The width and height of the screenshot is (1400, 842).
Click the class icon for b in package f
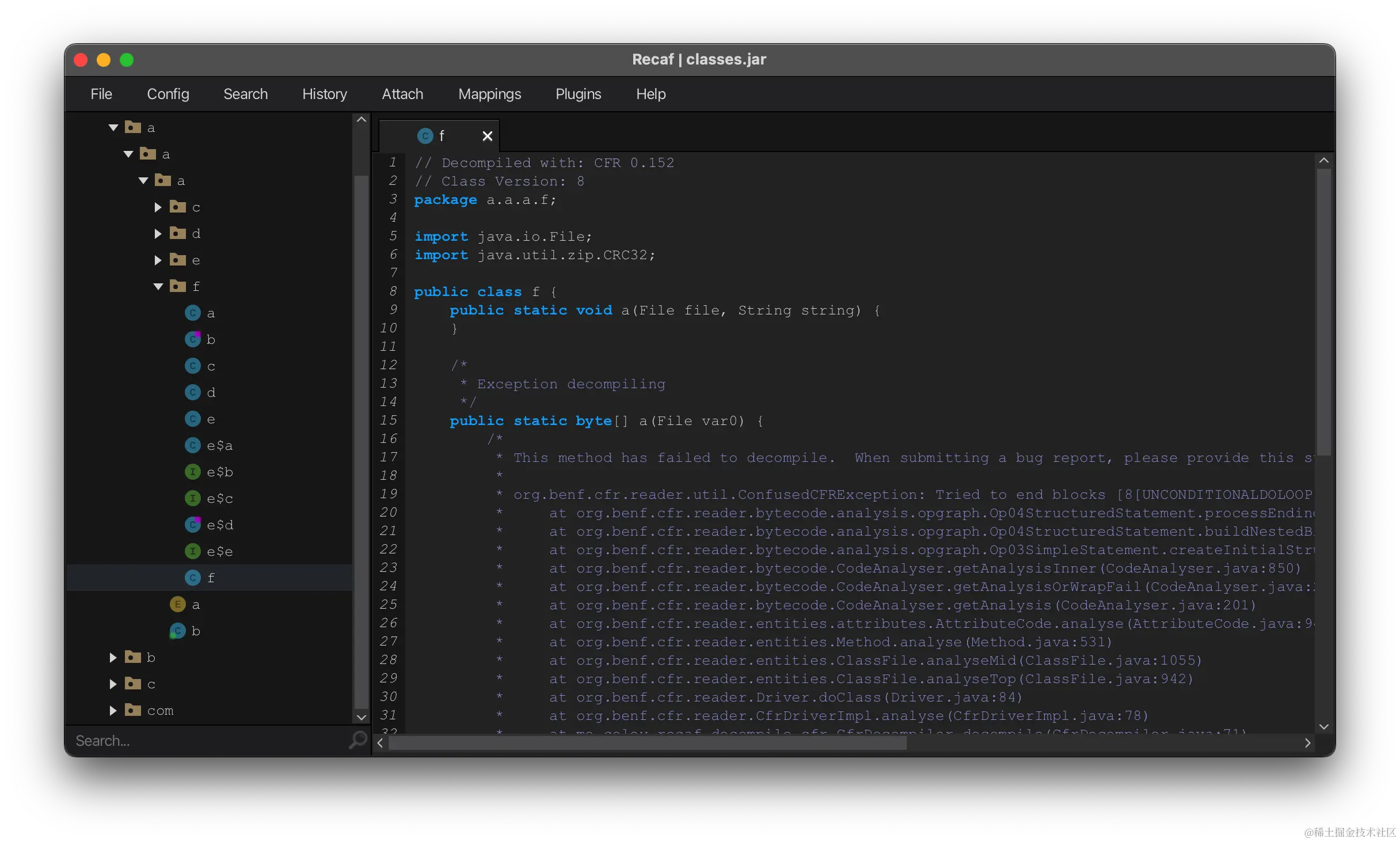[x=193, y=339]
